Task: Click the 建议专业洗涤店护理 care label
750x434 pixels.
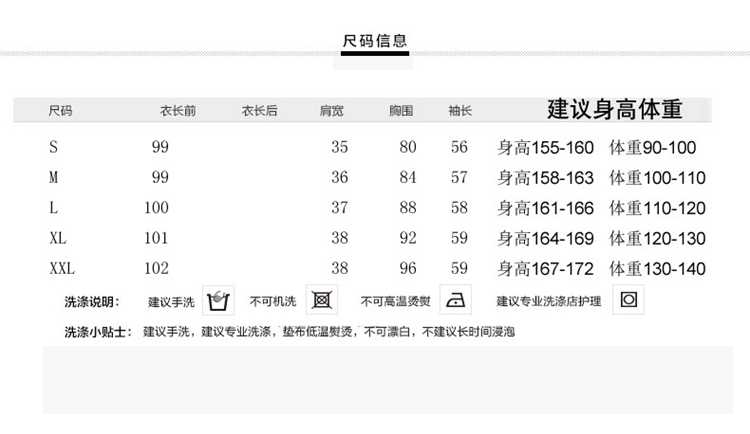Action: [x=549, y=301]
